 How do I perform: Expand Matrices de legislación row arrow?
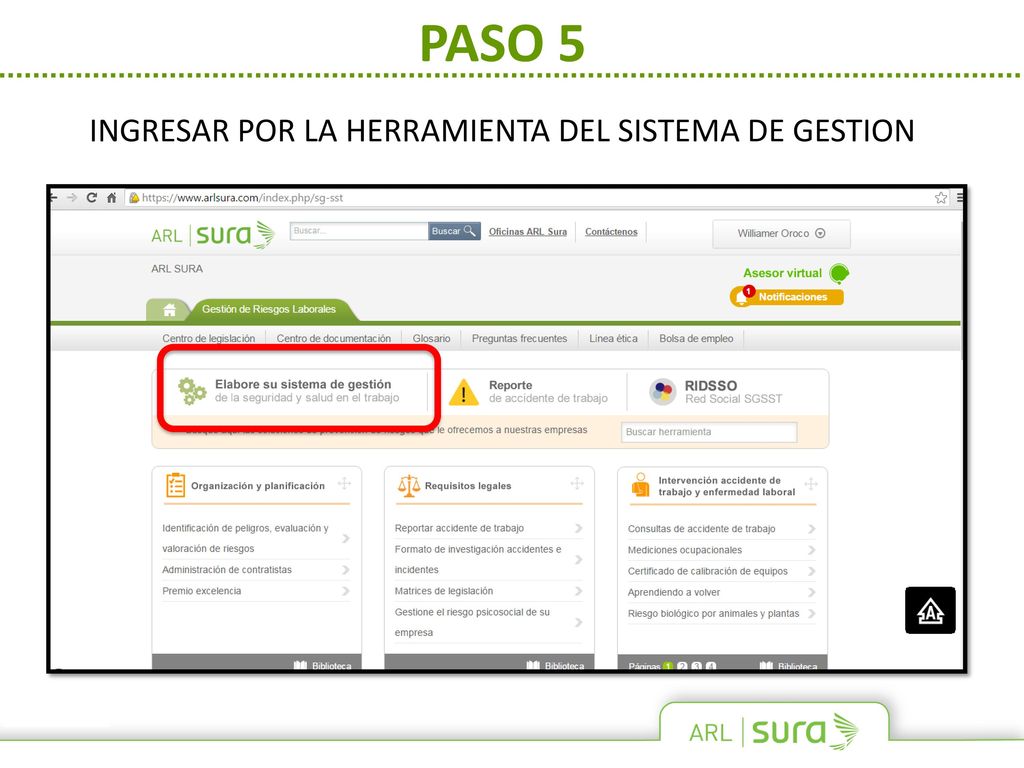(x=579, y=591)
